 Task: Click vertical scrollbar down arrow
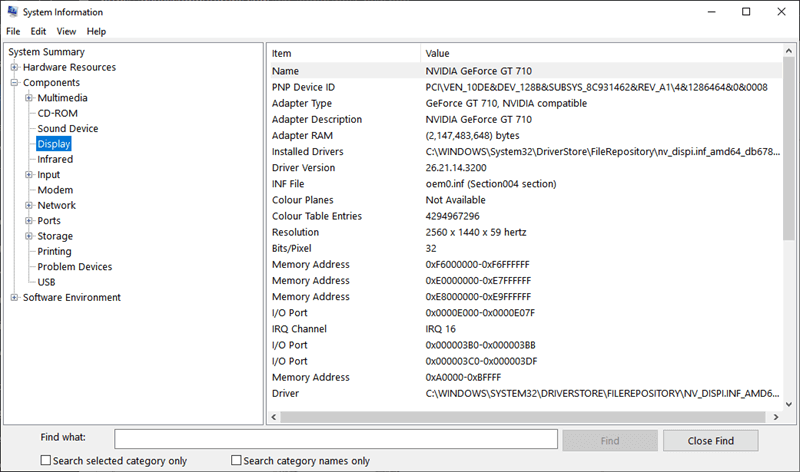coord(789,404)
